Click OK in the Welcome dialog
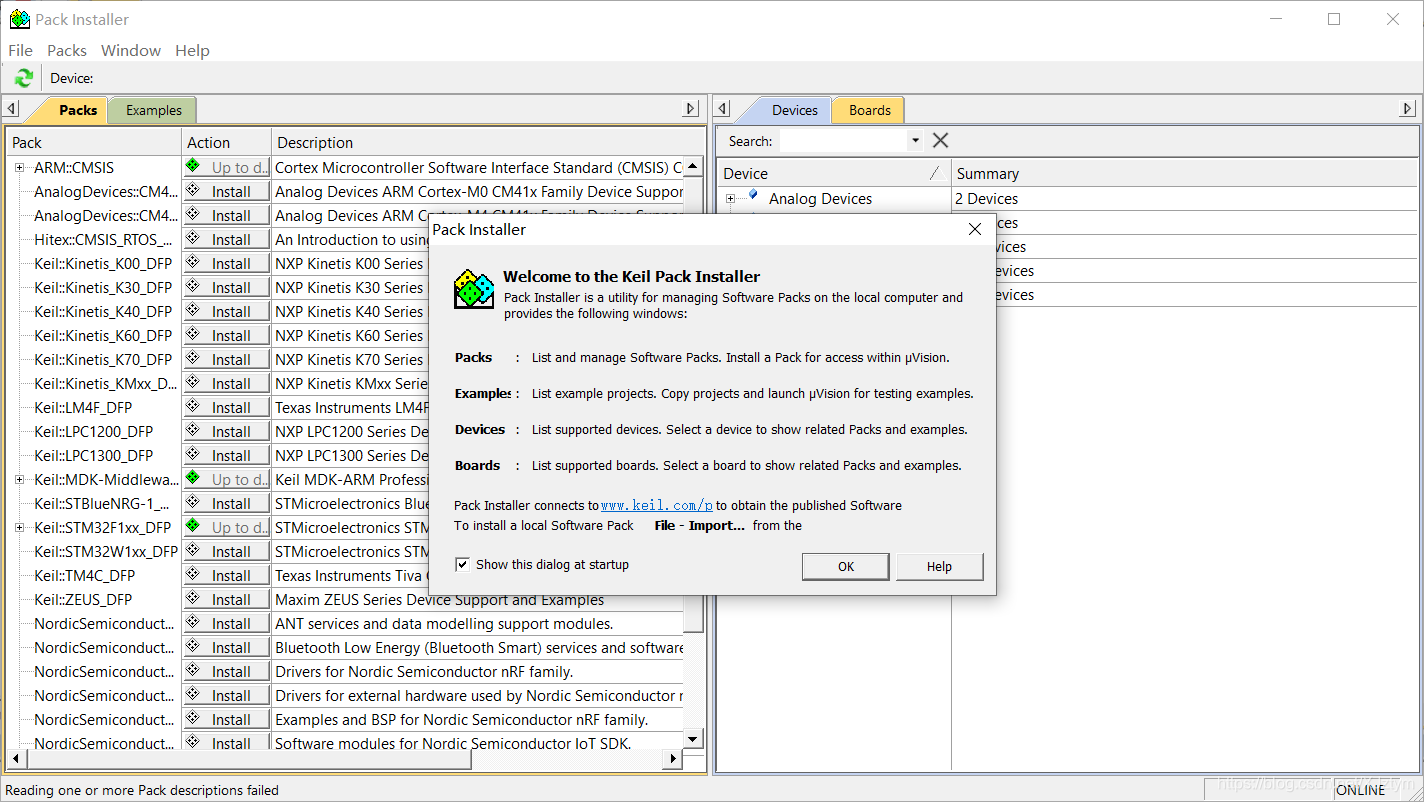This screenshot has width=1424, height=802. coord(846,566)
